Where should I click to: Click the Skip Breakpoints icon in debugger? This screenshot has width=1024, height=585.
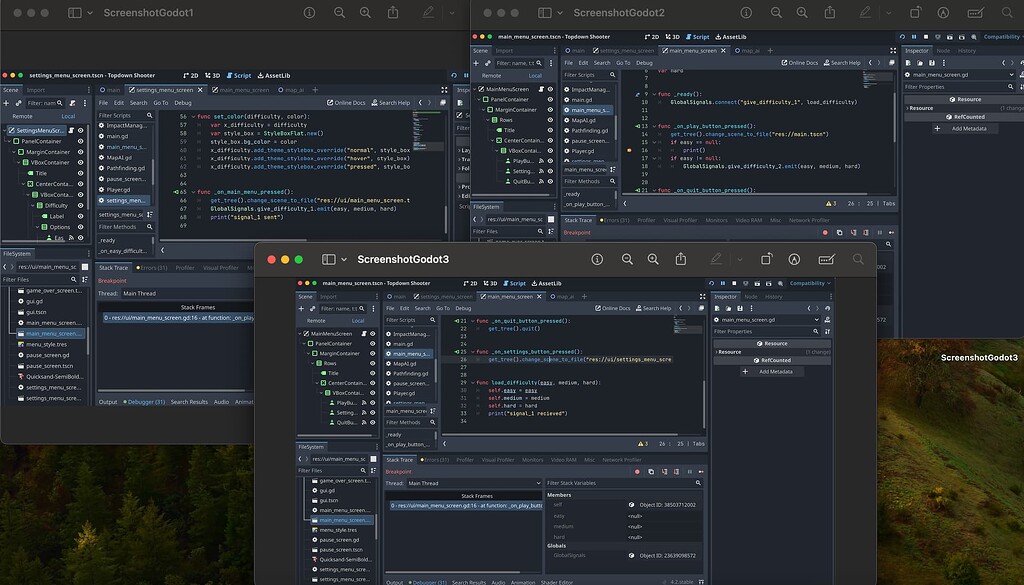[x=637, y=472]
